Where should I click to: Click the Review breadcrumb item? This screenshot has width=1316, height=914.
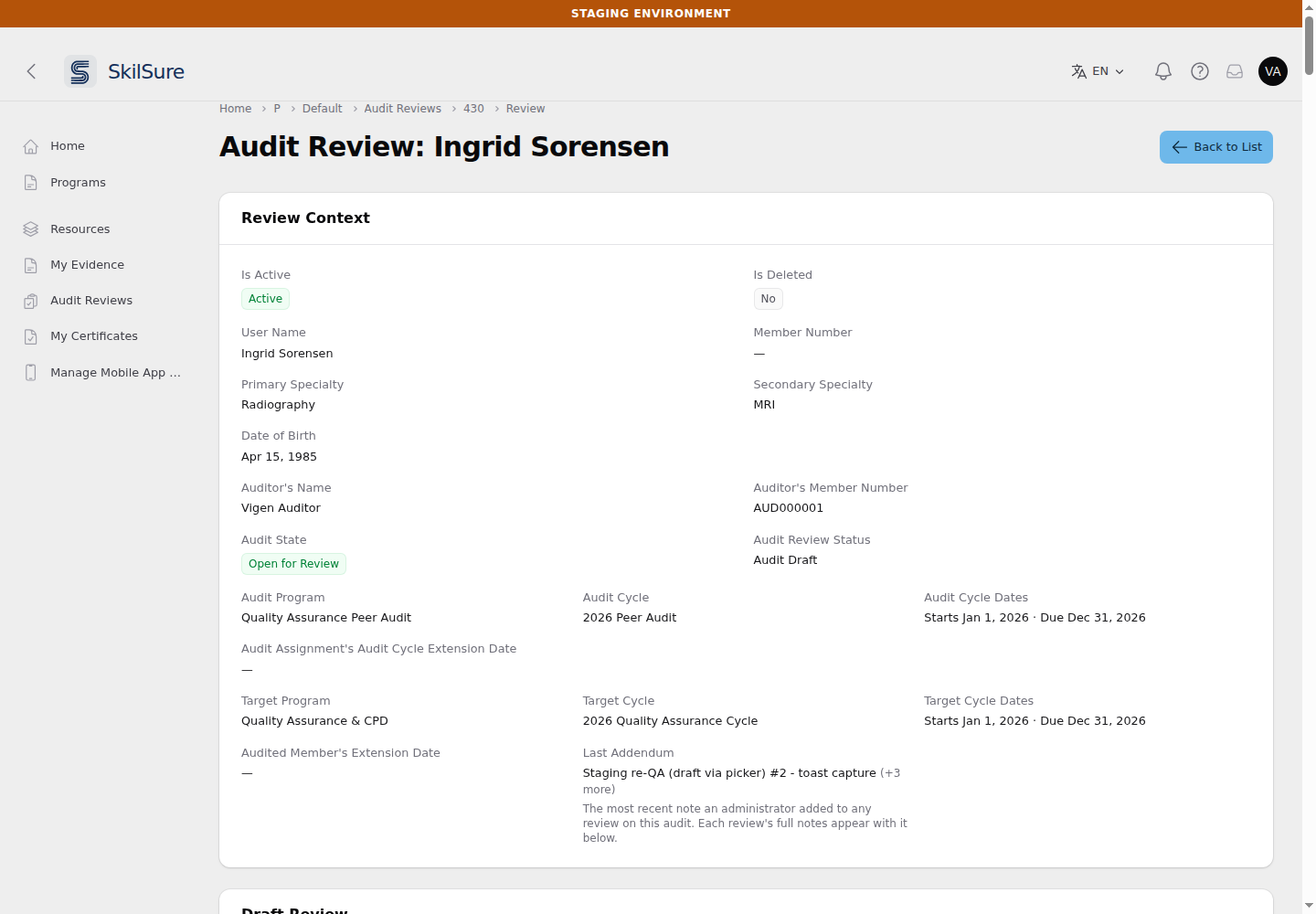(525, 109)
